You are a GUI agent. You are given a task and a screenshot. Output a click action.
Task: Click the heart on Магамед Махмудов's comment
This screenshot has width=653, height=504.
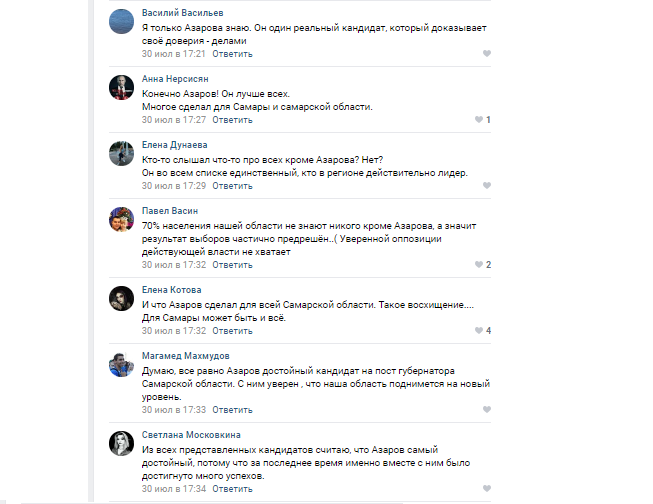(487, 409)
